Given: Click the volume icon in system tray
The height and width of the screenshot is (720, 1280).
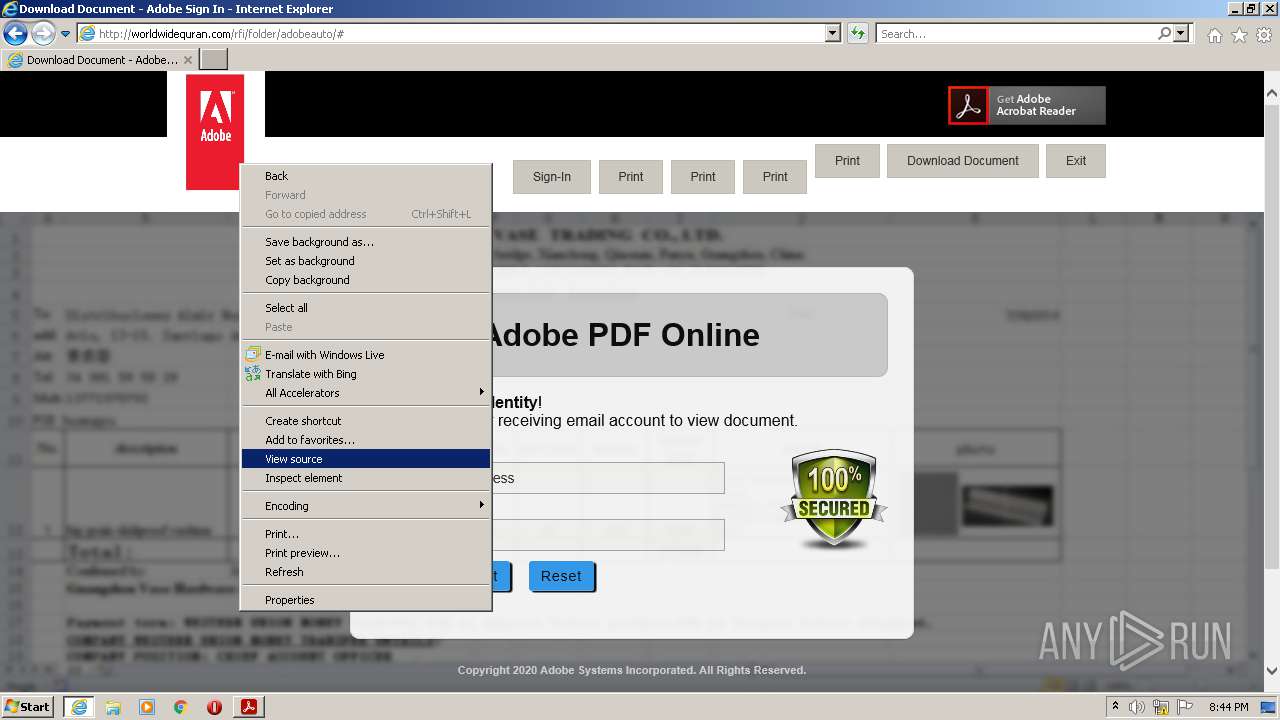Looking at the screenshot, I should pos(1136,707).
